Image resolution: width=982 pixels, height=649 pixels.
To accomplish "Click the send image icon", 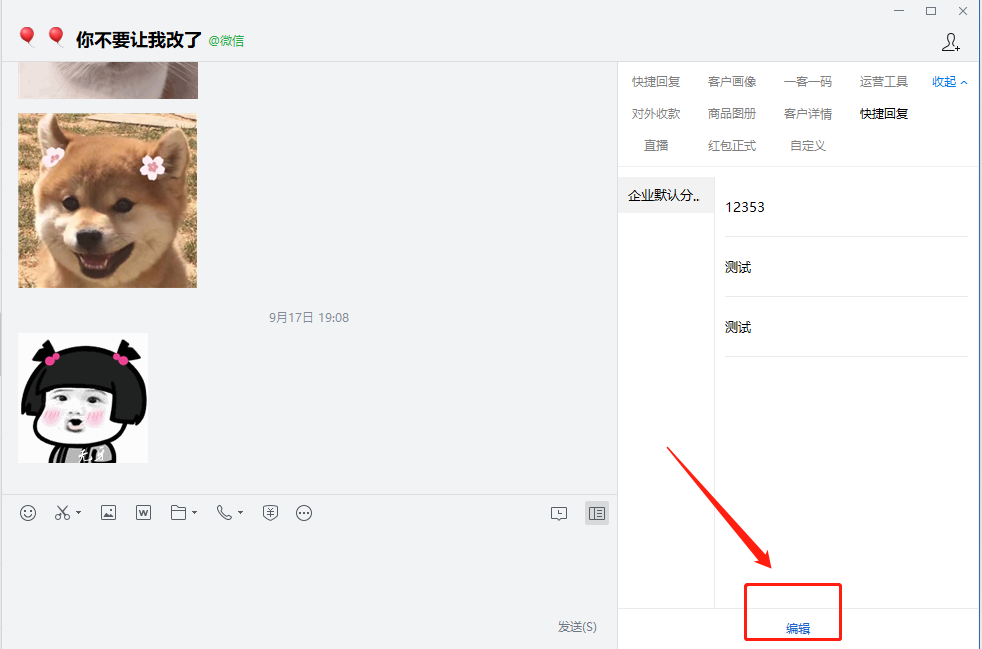I will pyautogui.click(x=108, y=513).
